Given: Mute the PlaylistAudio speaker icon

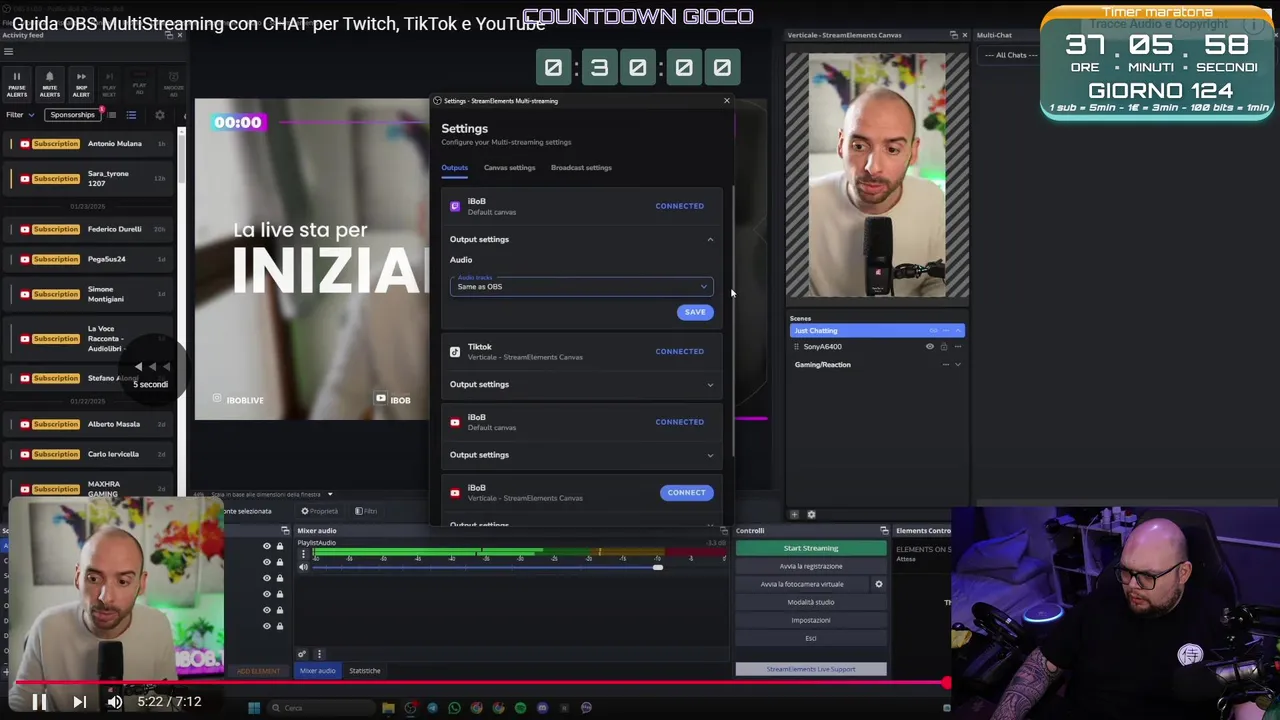Looking at the screenshot, I should point(304,567).
